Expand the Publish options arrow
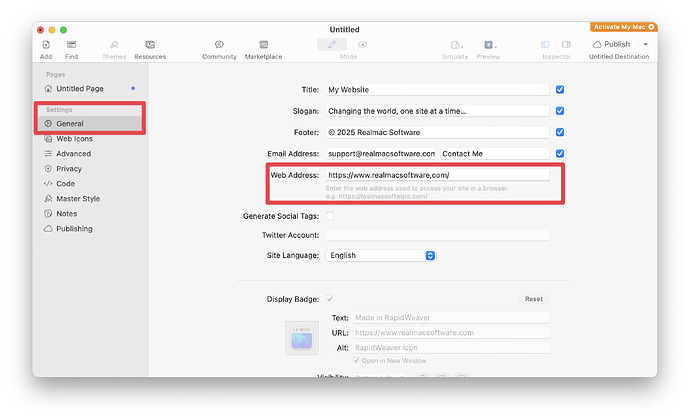This screenshot has width=690, height=419. [x=646, y=44]
